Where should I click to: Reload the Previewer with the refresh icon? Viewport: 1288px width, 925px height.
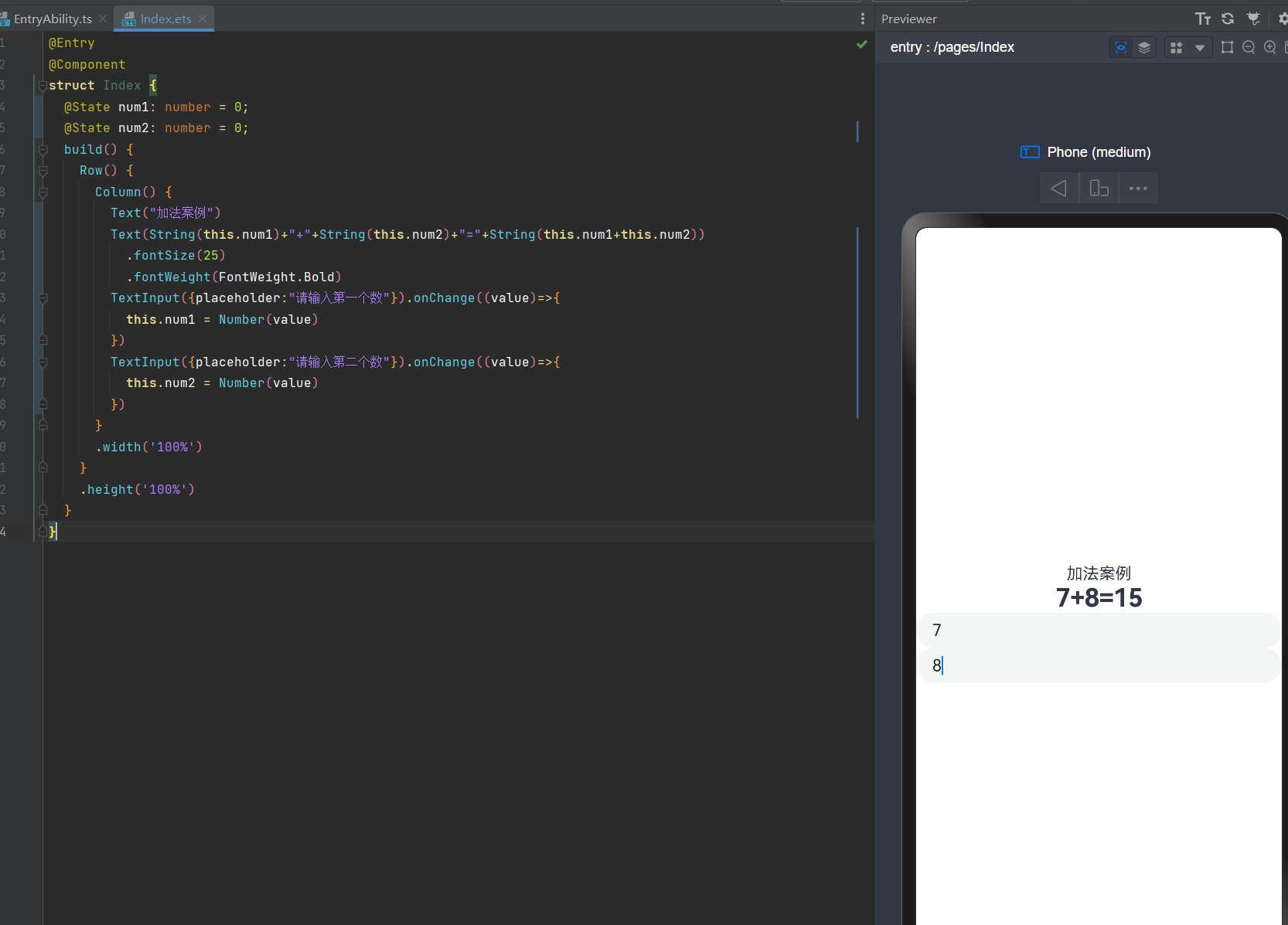tap(1228, 19)
